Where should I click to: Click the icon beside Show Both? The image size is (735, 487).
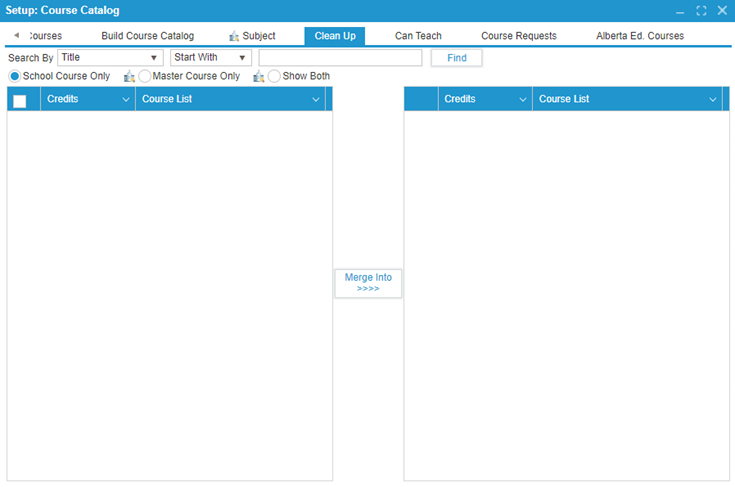point(259,76)
